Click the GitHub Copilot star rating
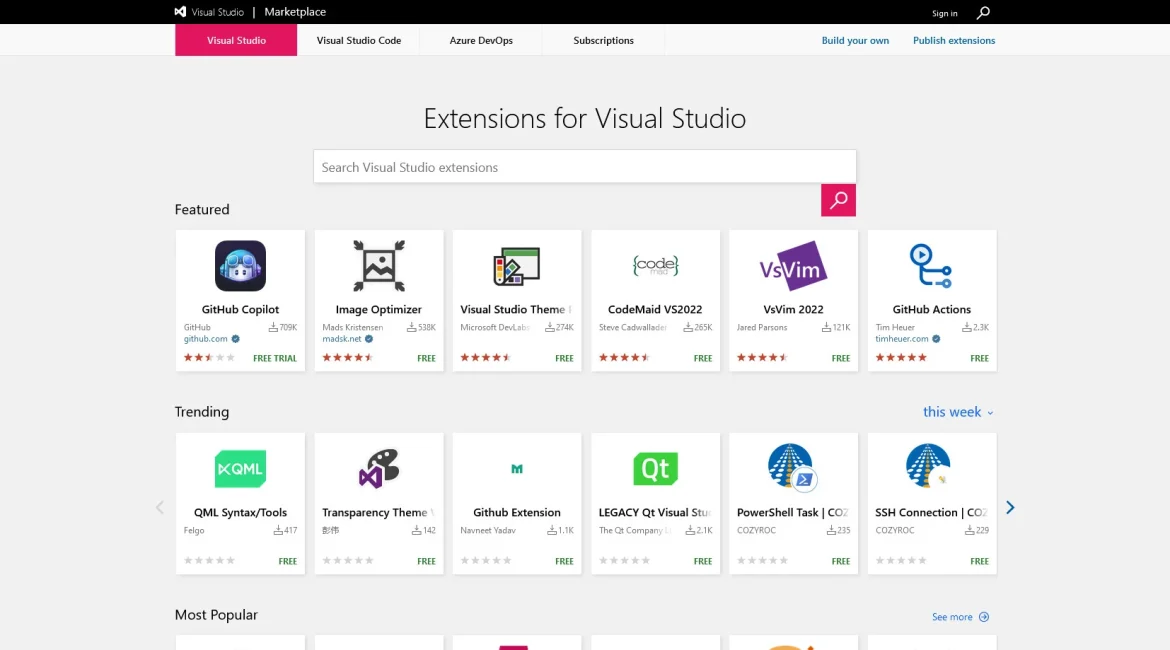This screenshot has height=650, width=1170. 210,357
